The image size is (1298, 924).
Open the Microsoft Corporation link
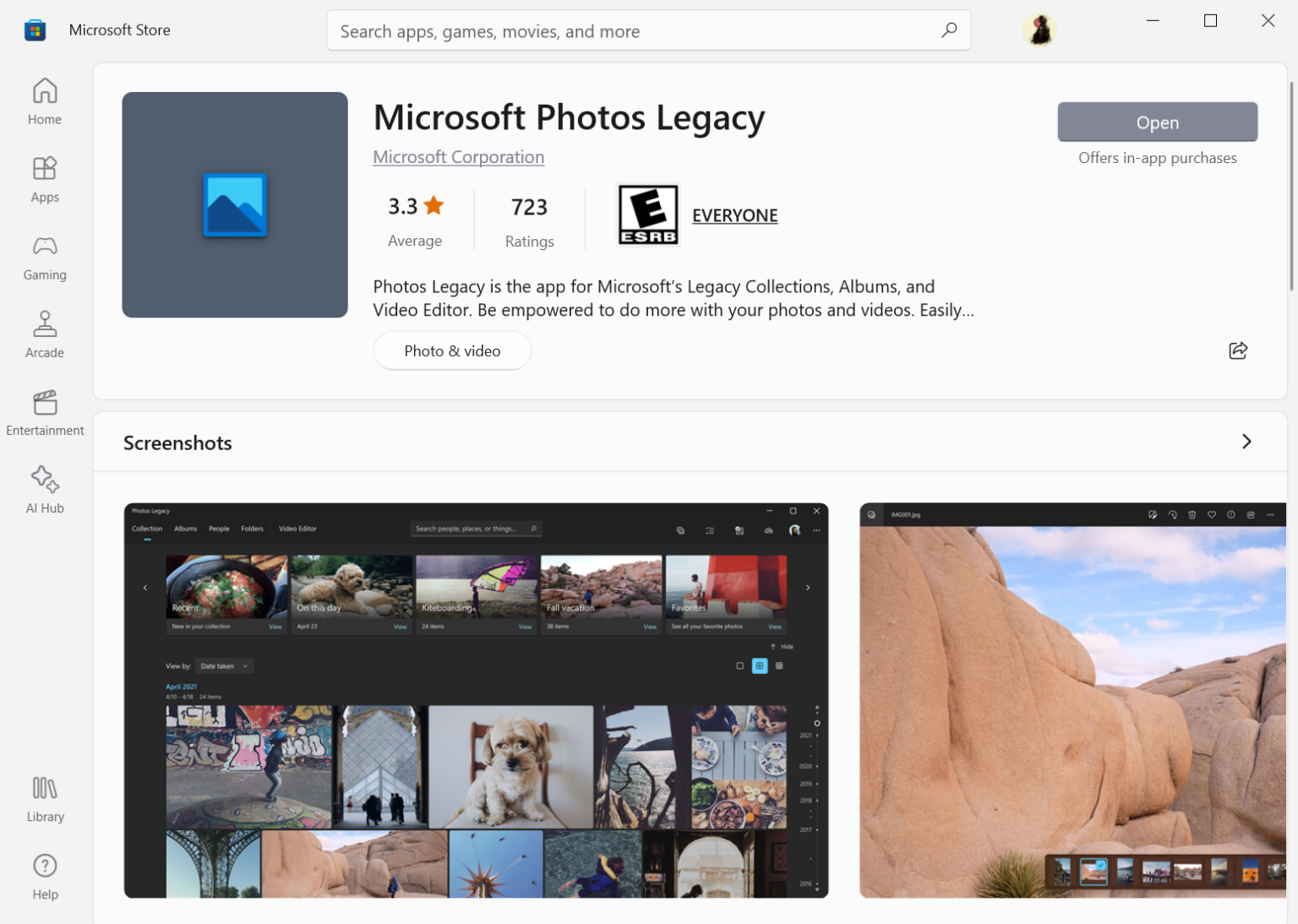(x=458, y=157)
